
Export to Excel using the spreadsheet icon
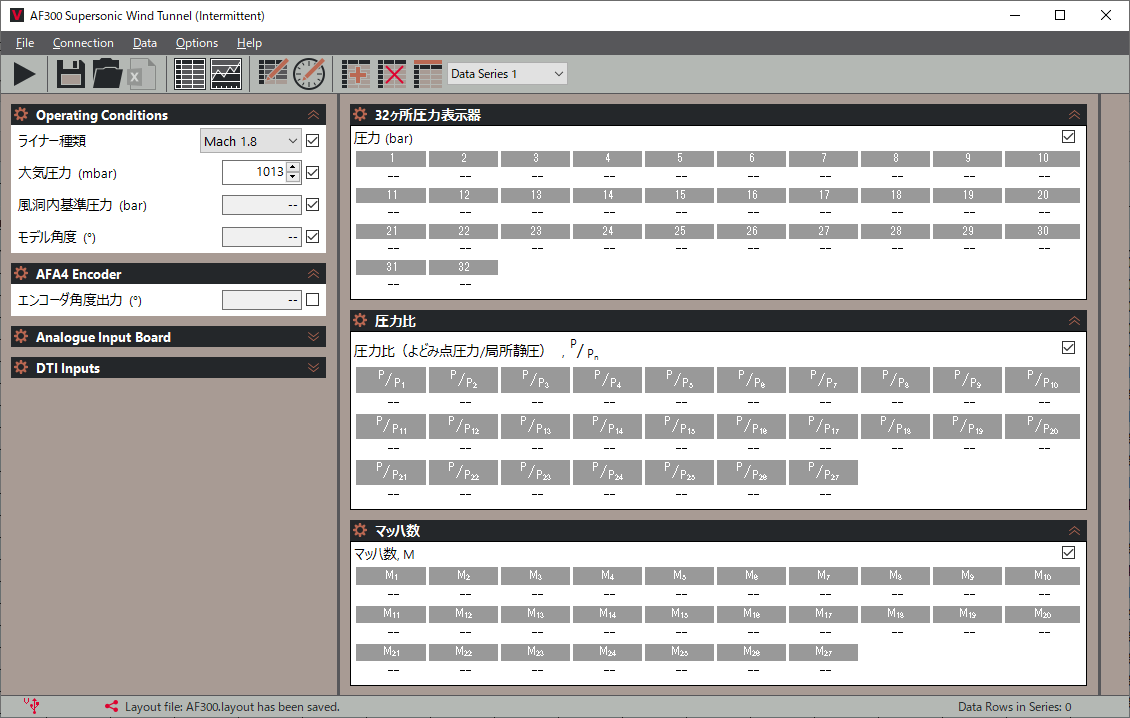[x=141, y=74]
